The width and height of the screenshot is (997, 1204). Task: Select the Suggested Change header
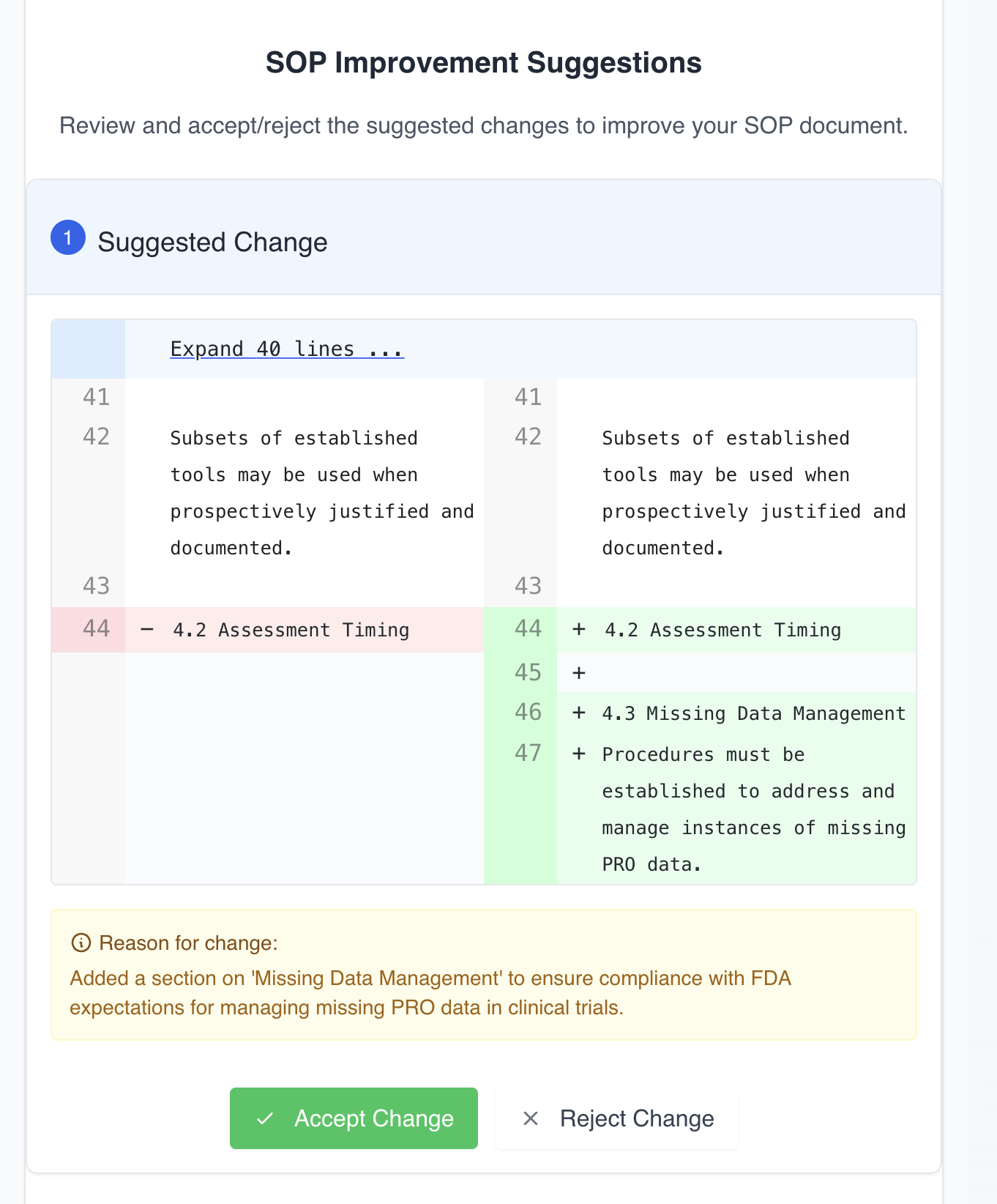[x=212, y=242]
